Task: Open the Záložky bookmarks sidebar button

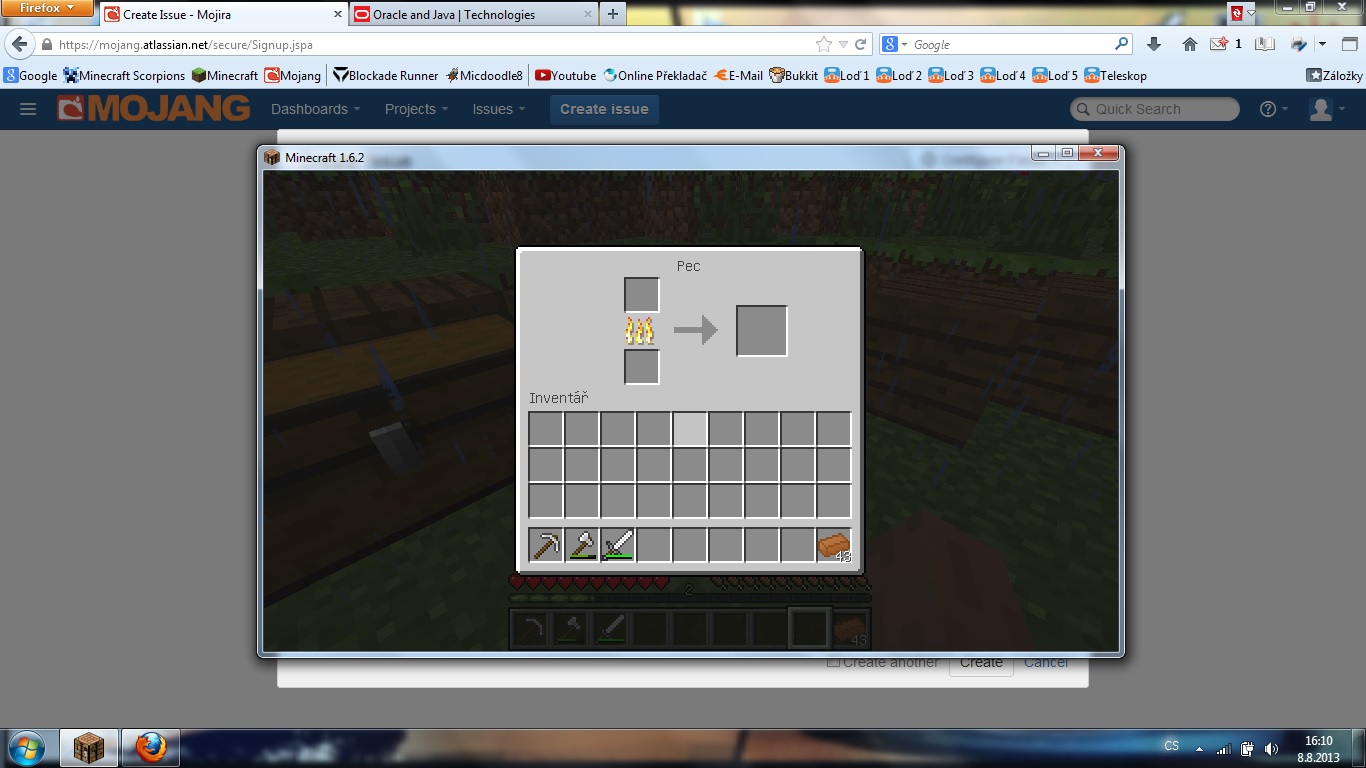Action: click(x=1334, y=75)
